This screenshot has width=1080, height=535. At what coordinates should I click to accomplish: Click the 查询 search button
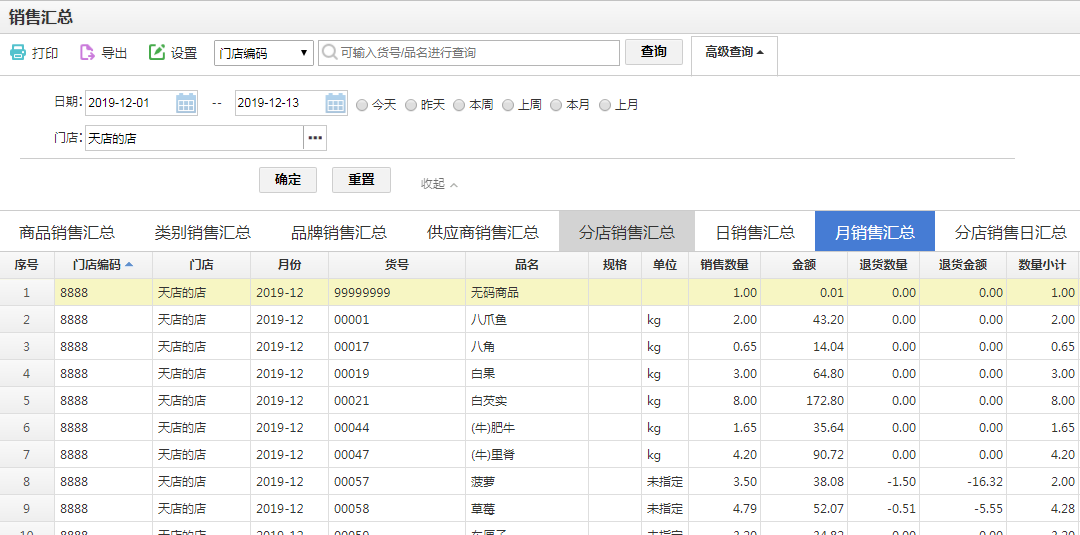654,52
